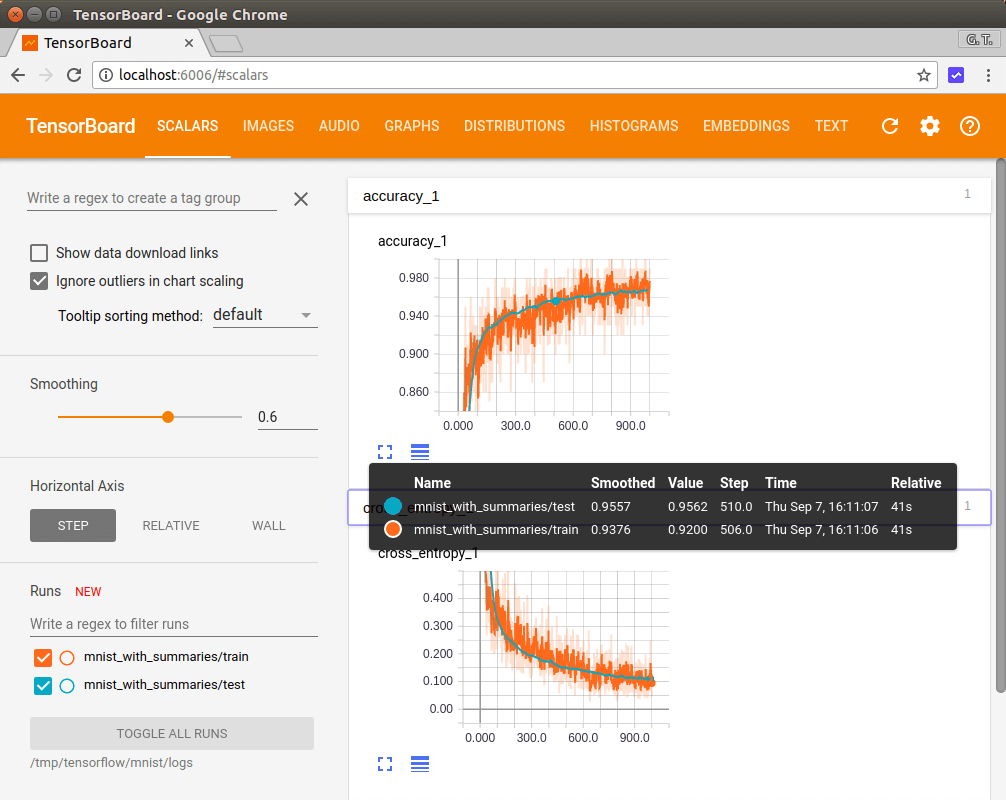Toggle y-axis log scale for accuracy_1 chart
Image resolution: width=1006 pixels, height=800 pixels.
[420, 452]
